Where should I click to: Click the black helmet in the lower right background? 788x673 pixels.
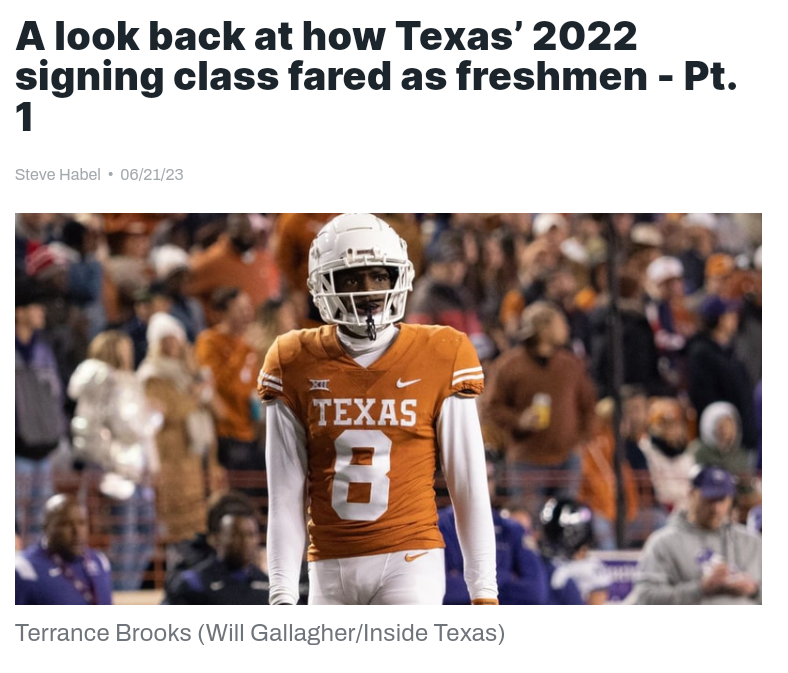[x=566, y=526]
